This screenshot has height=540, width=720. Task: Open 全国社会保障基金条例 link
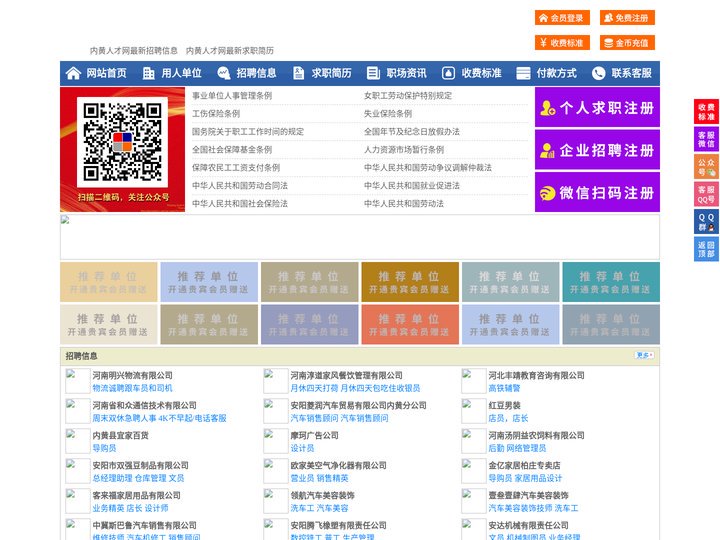click(232, 149)
